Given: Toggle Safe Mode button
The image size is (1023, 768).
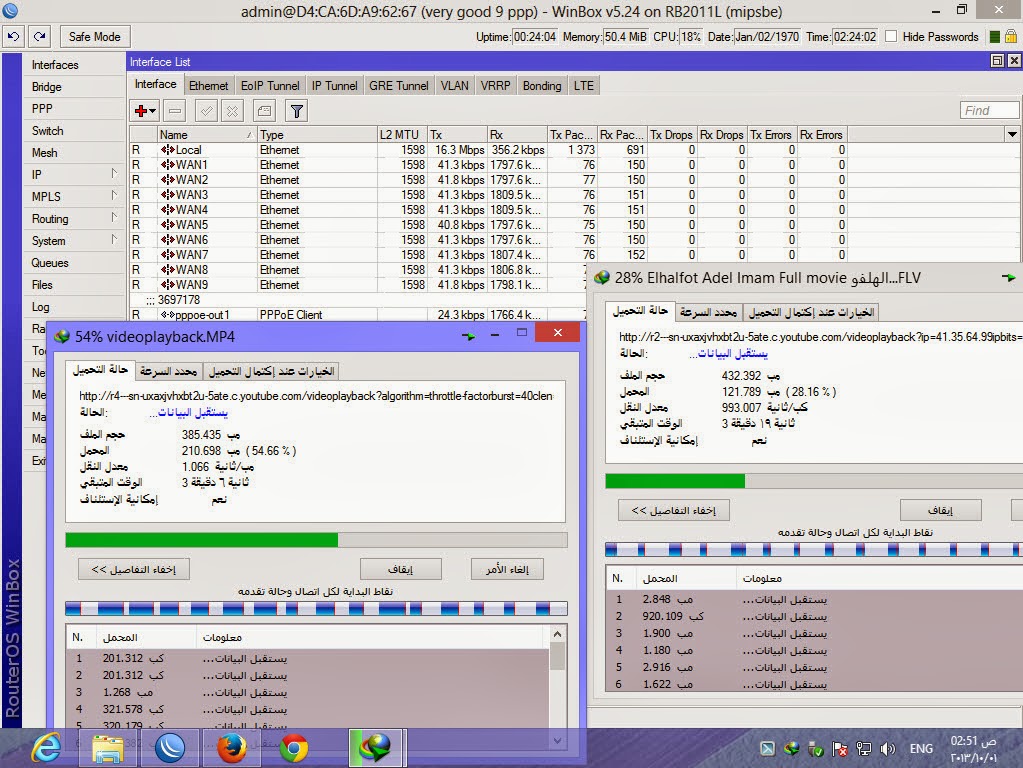Looking at the screenshot, I should (95, 37).
